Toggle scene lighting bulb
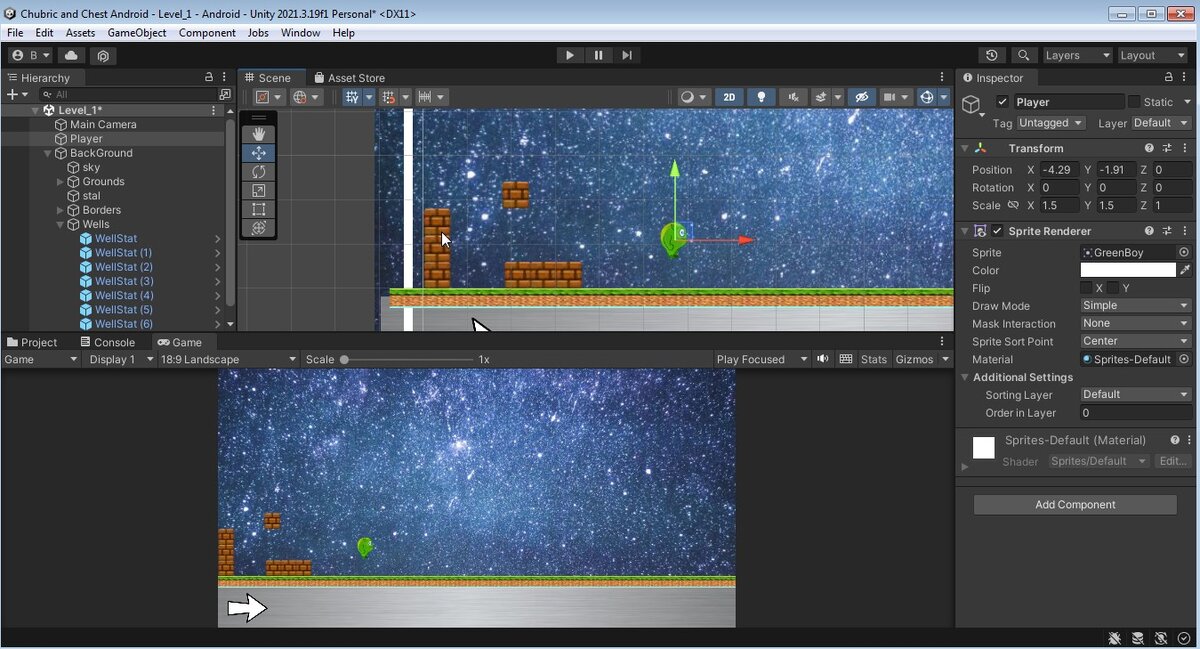Image resolution: width=1200 pixels, height=649 pixels. coord(762,97)
